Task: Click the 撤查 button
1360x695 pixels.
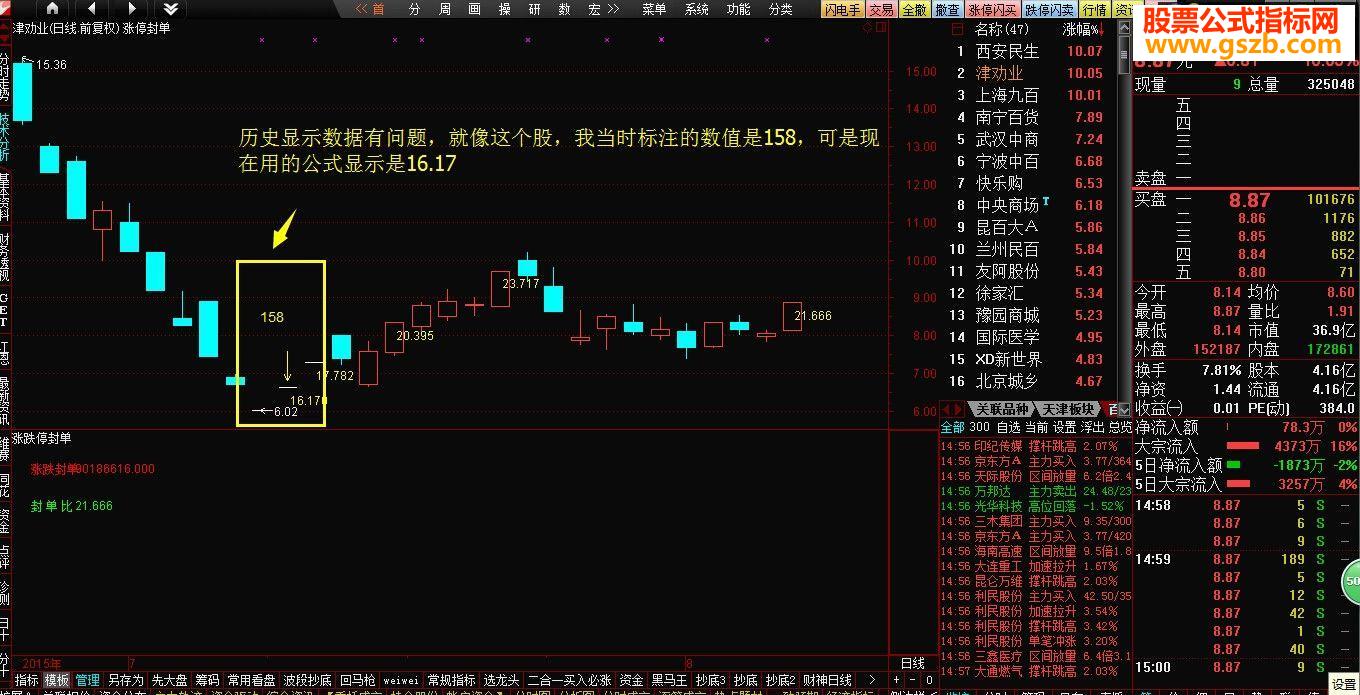Action: tap(947, 9)
